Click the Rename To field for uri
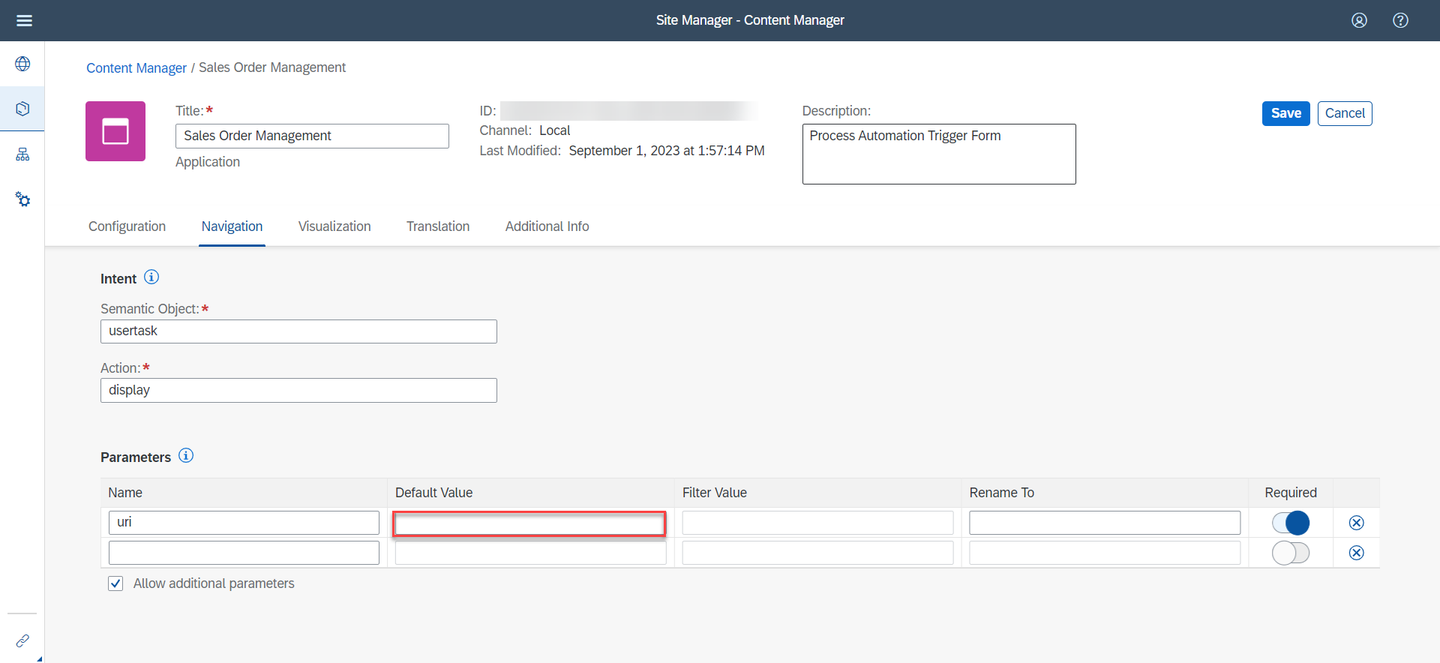The width and height of the screenshot is (1440, 663). (1105, 523)
